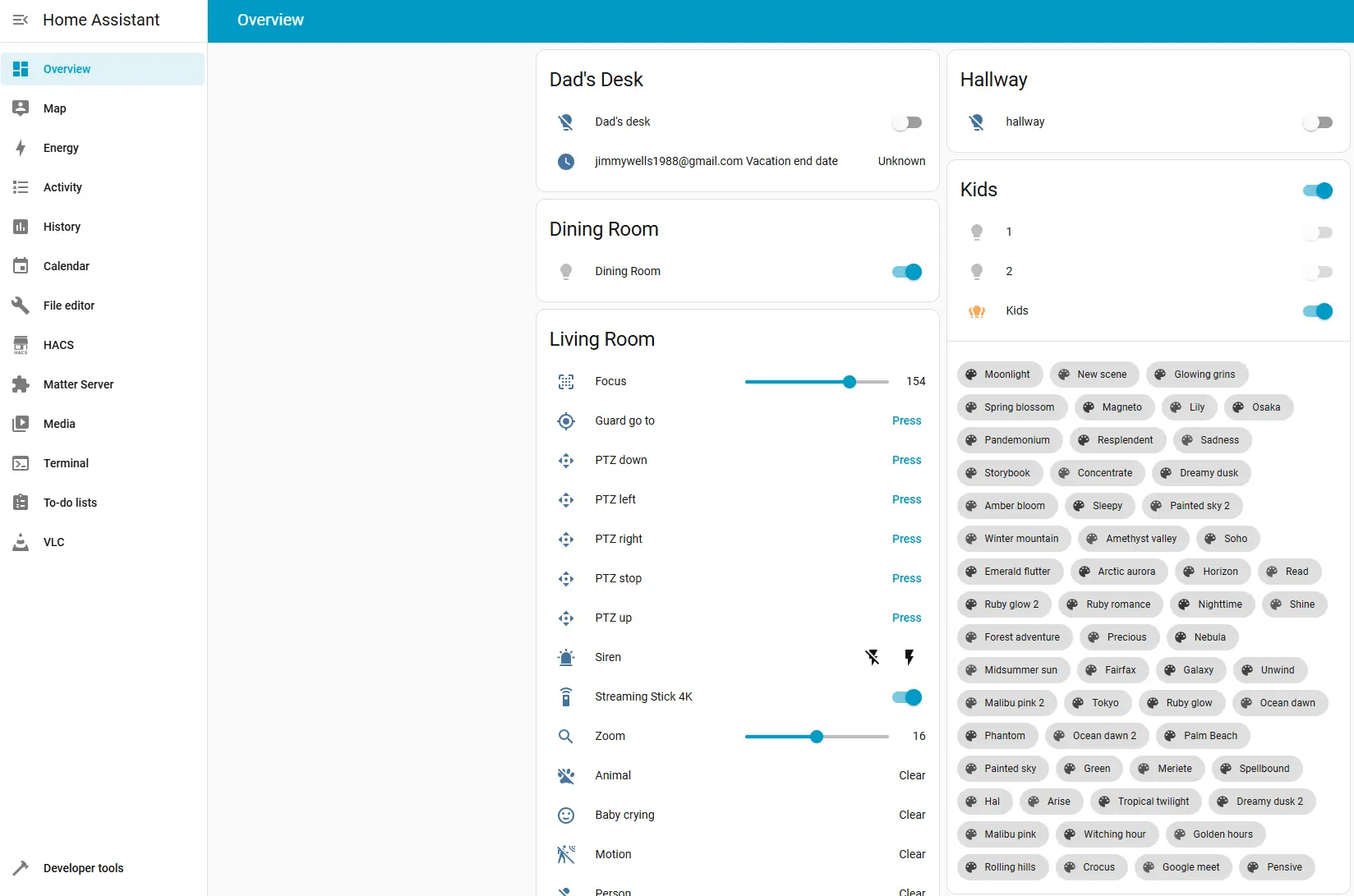Collapse the sidebar with the hamburger icon

coord(21,20)
